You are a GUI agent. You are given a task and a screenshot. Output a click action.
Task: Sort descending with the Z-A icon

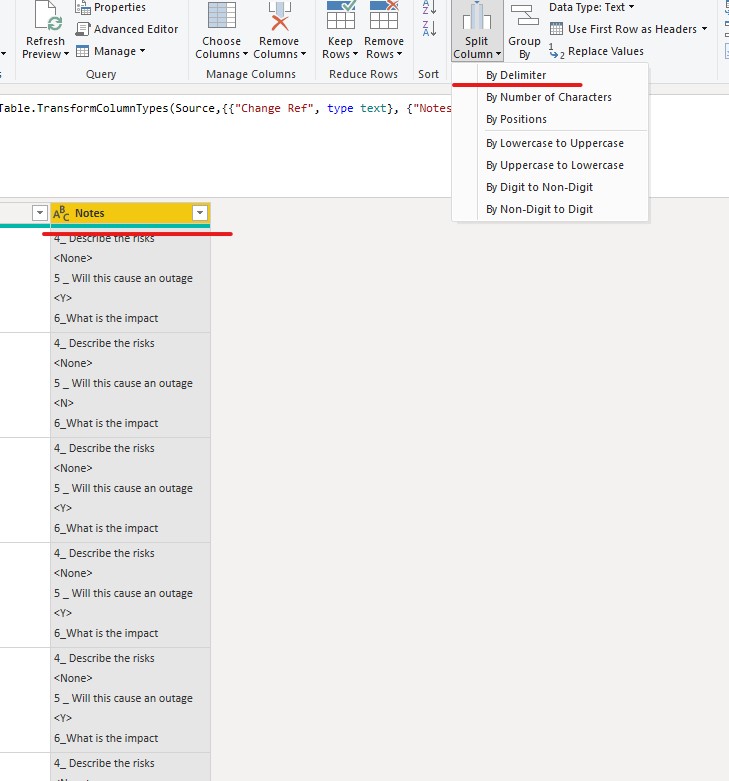coord(429,28)
